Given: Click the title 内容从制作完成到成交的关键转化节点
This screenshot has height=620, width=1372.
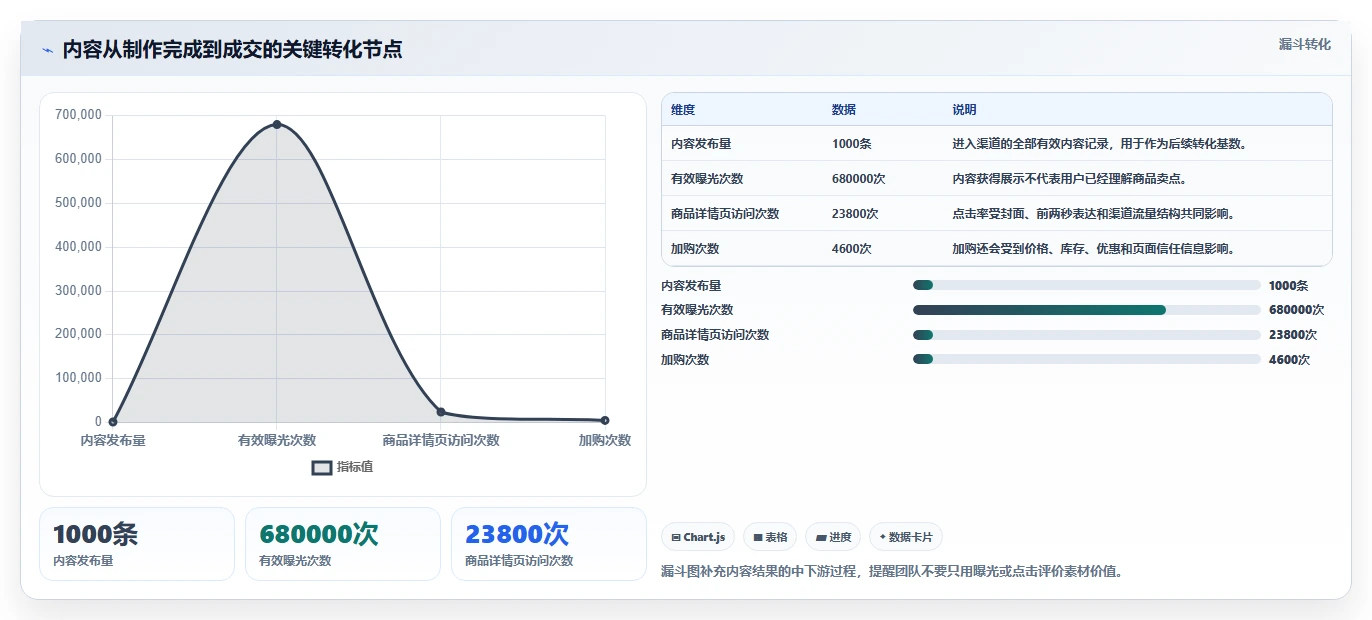Looking at the screenshot, I should [x=232, y=50].
